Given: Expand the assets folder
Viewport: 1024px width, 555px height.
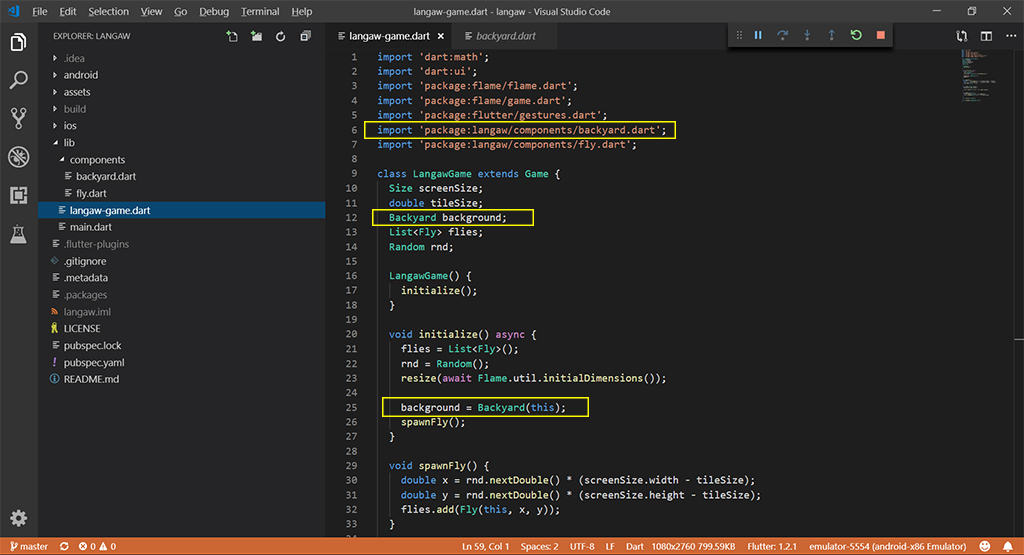Looking at the screenshot, I should click(x=77, y=92).
